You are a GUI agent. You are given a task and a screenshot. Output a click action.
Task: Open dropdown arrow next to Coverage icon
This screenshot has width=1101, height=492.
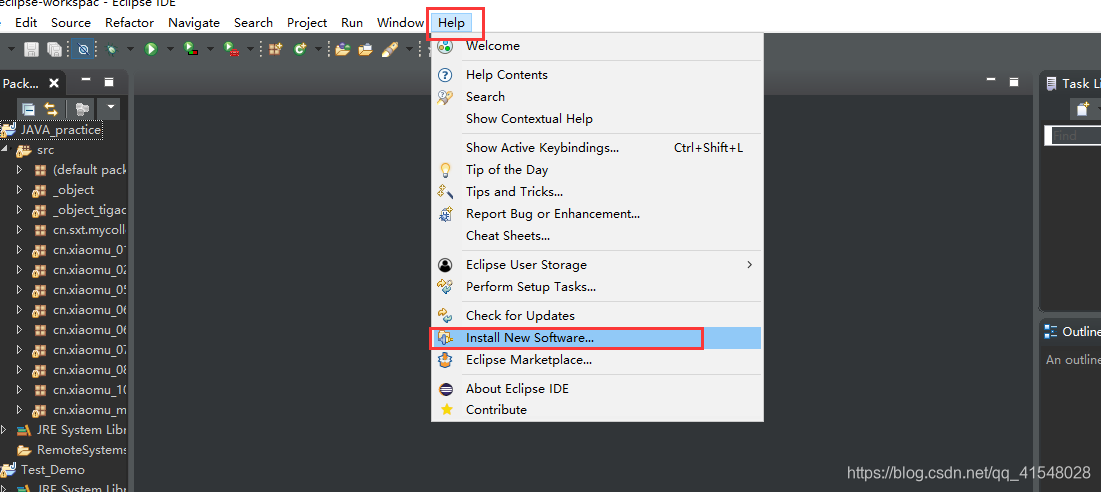pos(209,49)
